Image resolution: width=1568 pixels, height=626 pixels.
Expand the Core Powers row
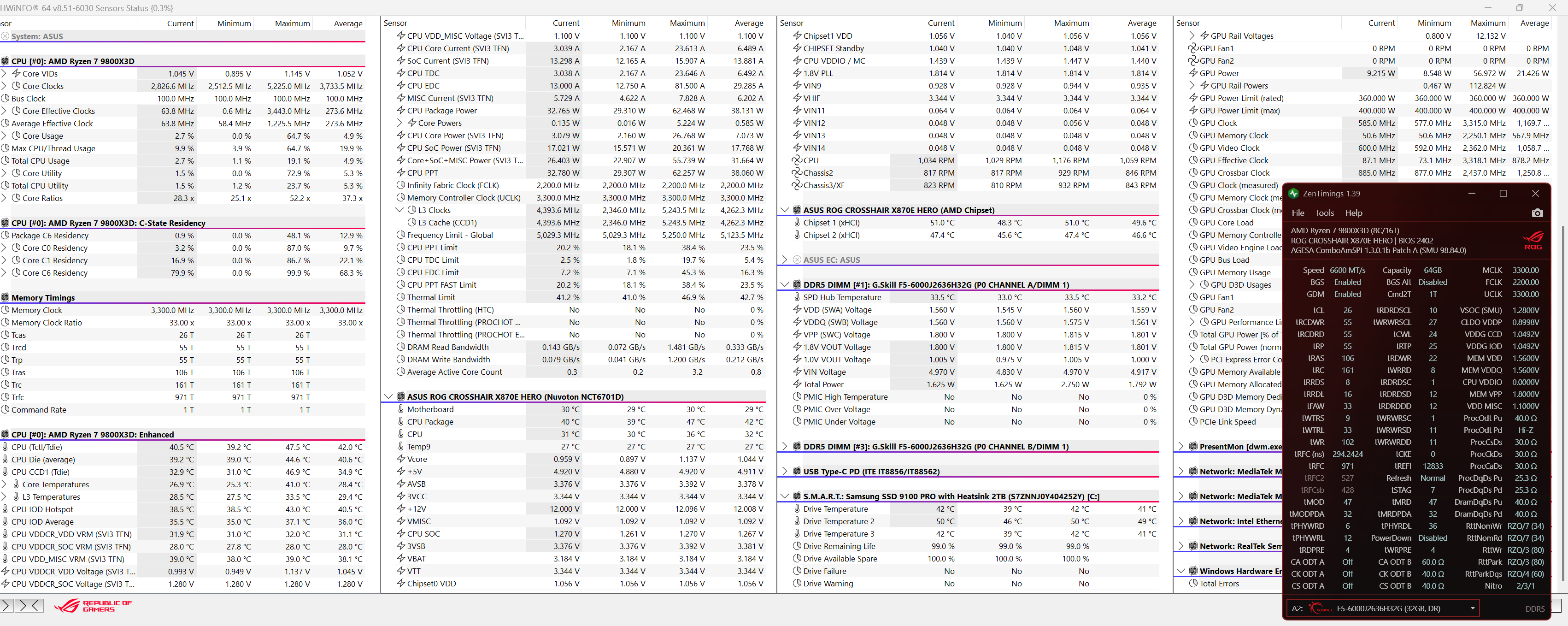[399, 123]
